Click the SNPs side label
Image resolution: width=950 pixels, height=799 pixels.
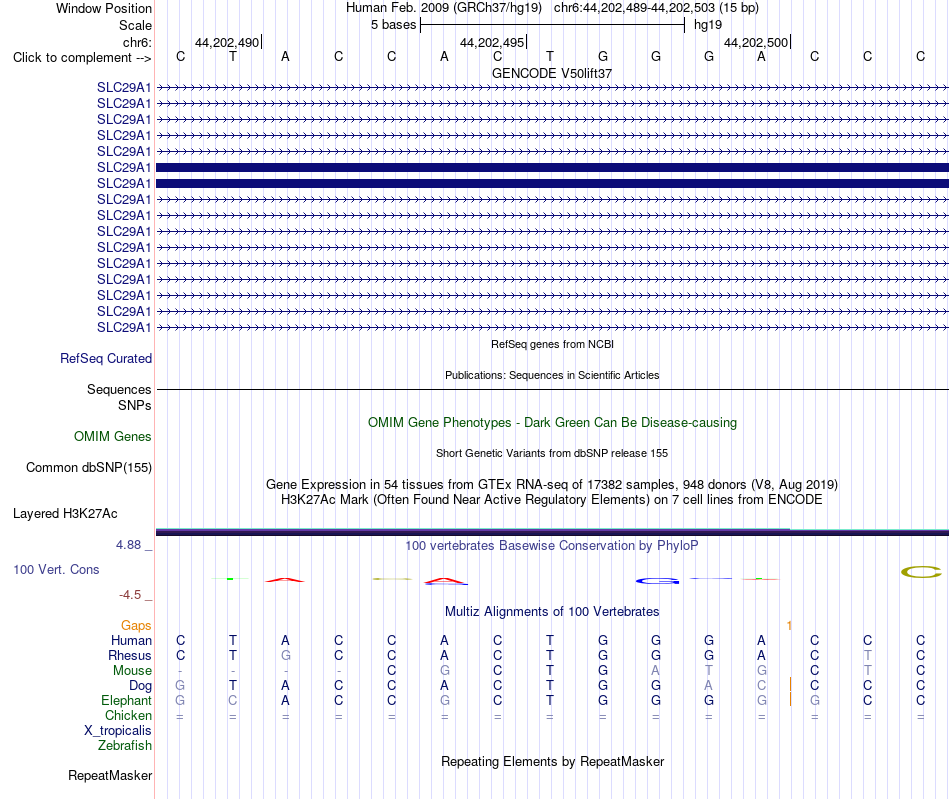[x=135, y=405]
